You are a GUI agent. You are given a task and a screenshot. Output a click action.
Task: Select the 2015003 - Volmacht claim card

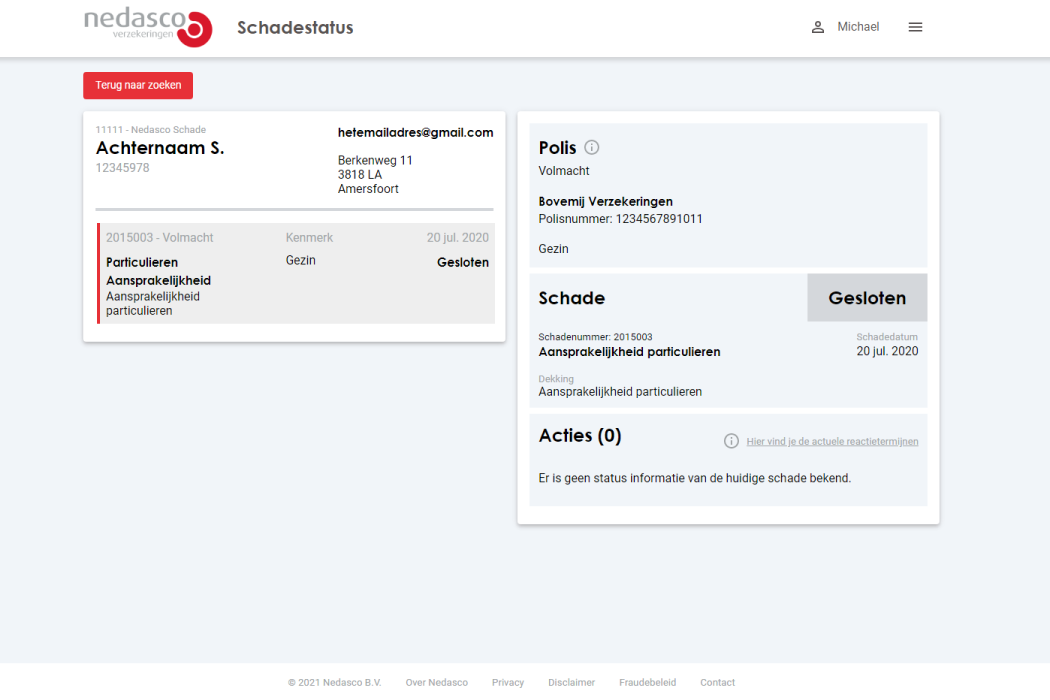point(296,273)
